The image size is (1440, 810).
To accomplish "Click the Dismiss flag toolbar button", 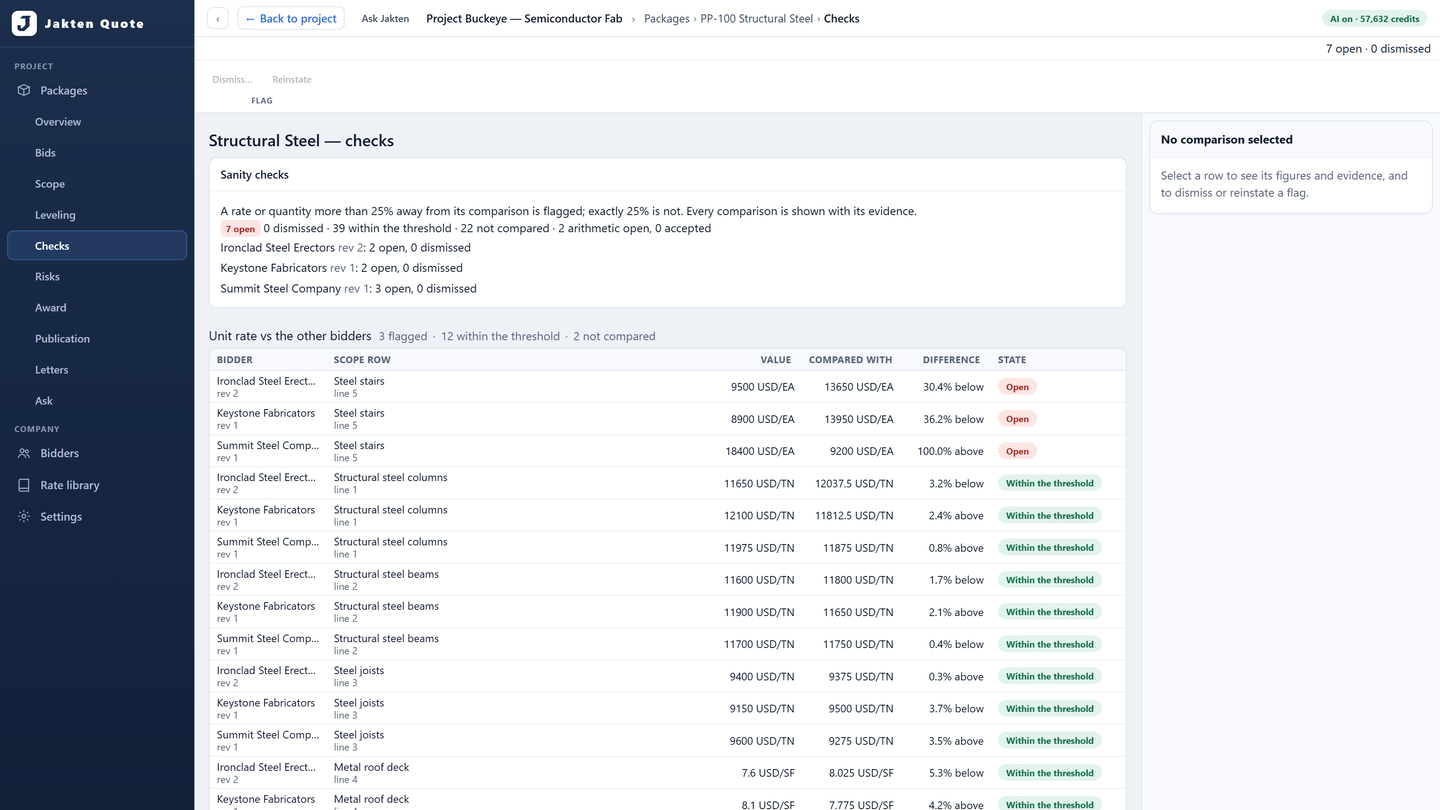I will click(232, 79).
